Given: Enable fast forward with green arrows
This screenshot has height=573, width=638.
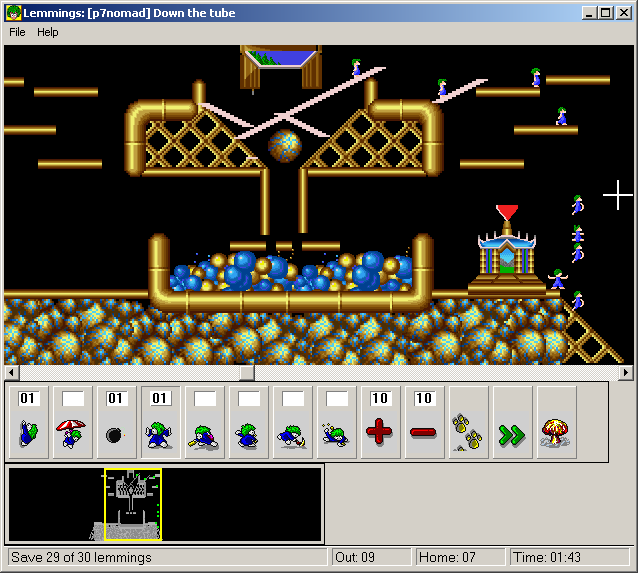Looking at the screenshot, I should click(512, 422).
